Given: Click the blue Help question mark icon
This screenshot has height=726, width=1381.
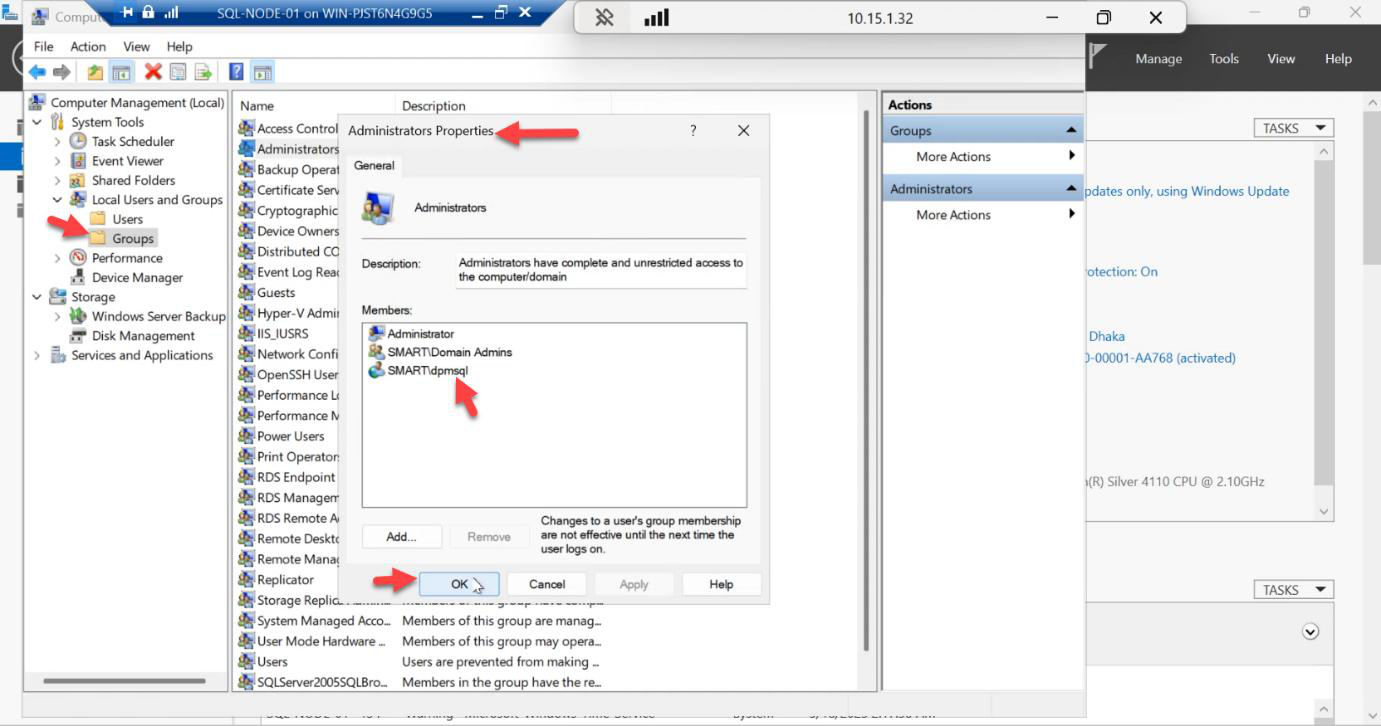Looking at the screenshot, I should (237, 72).
